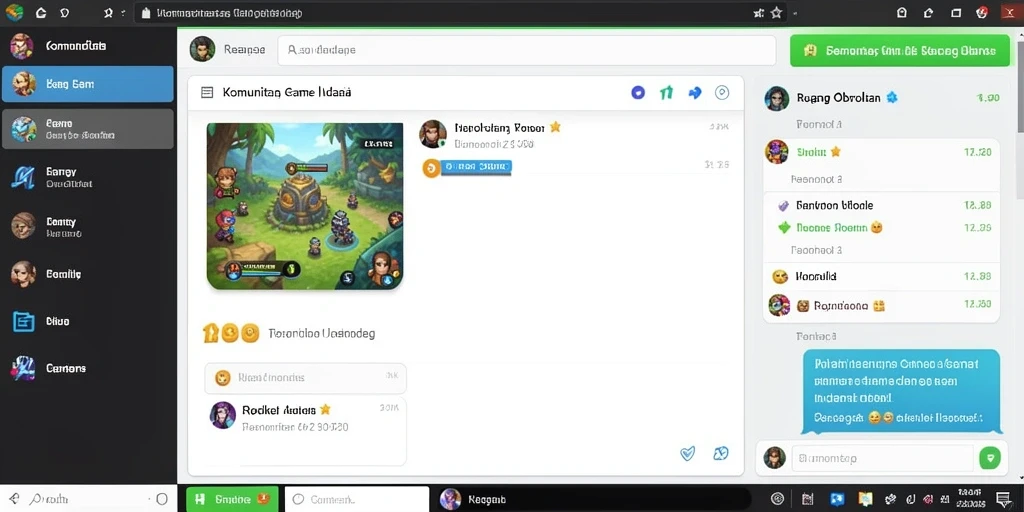
Task: Click the chat message input field
Action: (882, 458)
